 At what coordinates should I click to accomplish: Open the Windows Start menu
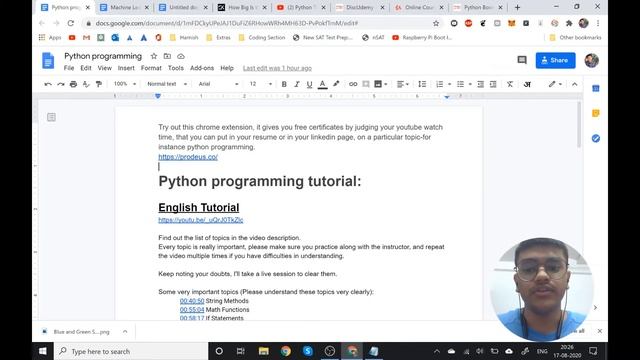pos(43,351)
